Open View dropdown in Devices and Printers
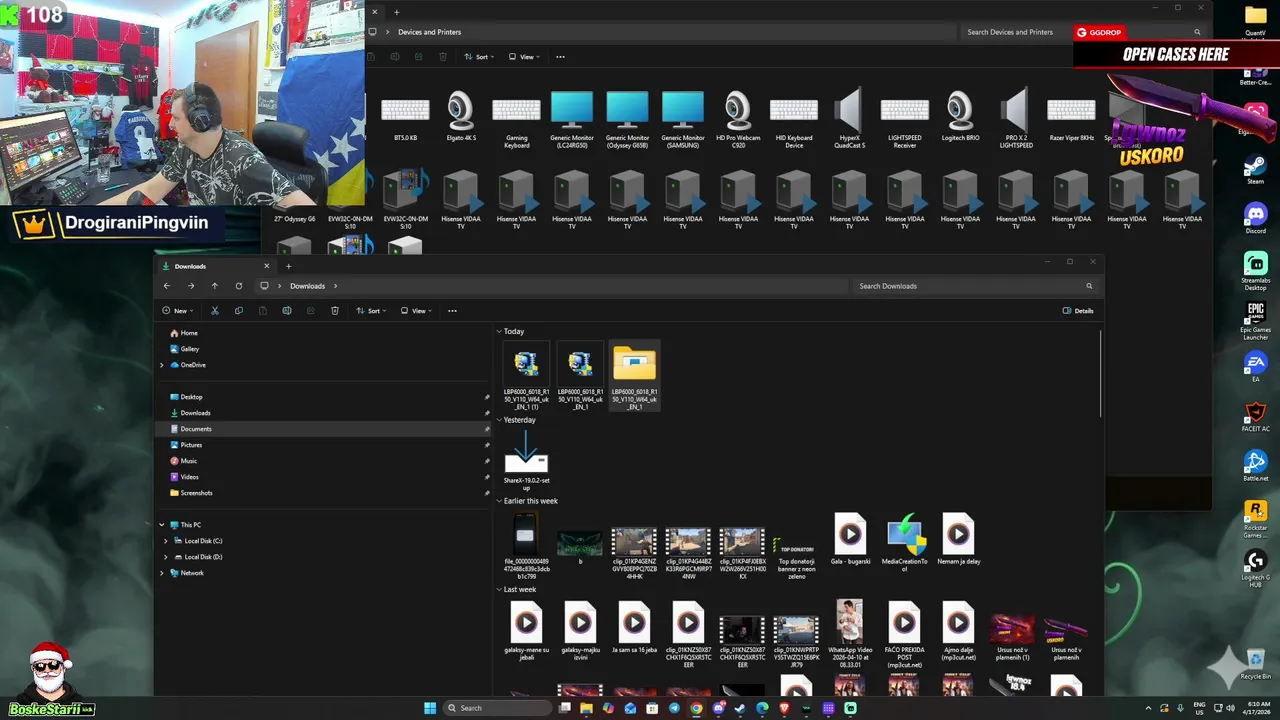The height and width of the screenshot is (720, 1280). tap(525, 57)
